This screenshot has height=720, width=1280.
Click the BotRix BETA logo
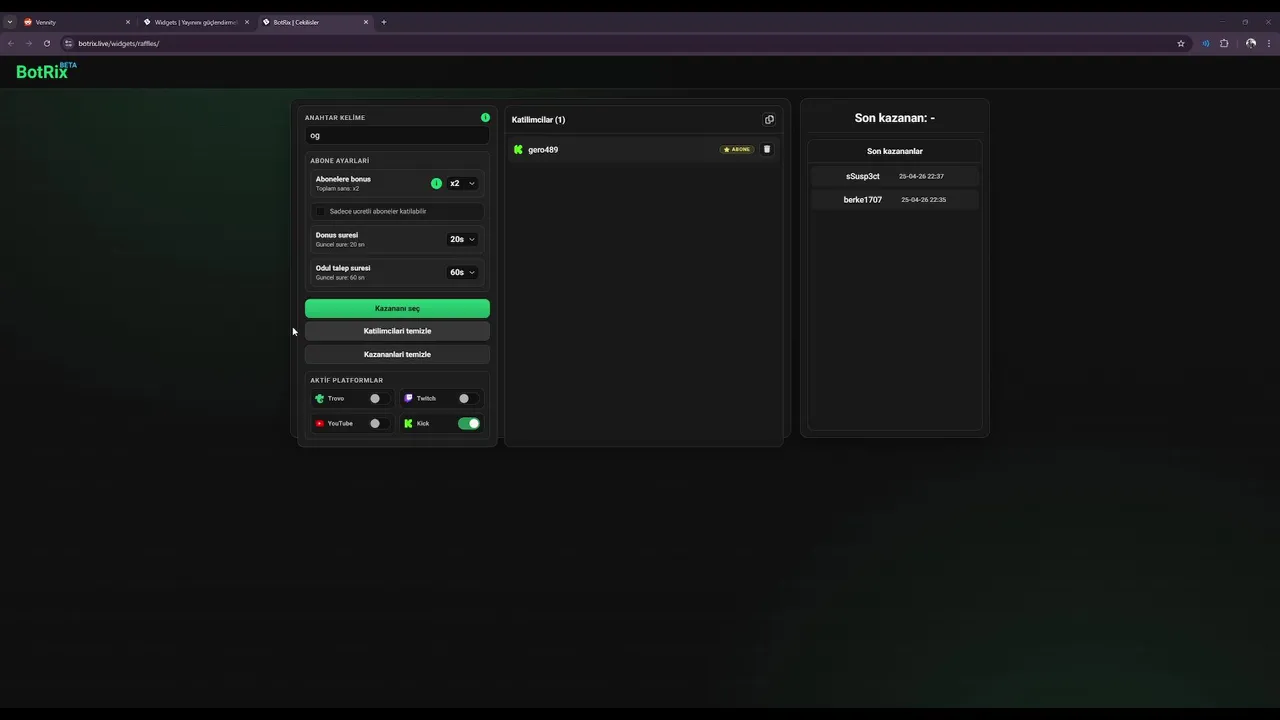(x=46, y=71)
